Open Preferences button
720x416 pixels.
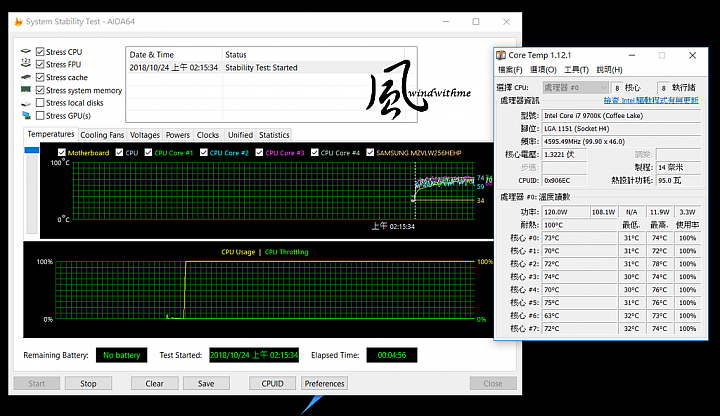[x=324, y=383]
